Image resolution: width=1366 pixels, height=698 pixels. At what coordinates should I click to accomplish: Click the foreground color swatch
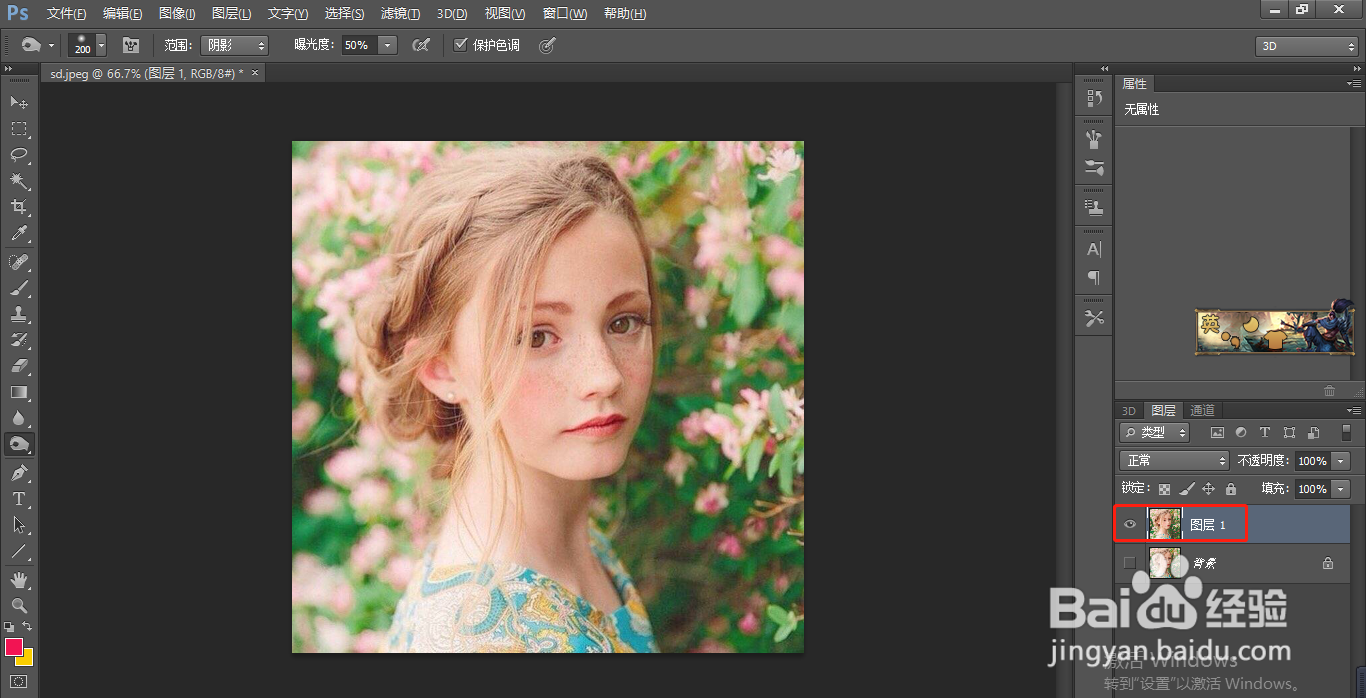pos(14,647)
